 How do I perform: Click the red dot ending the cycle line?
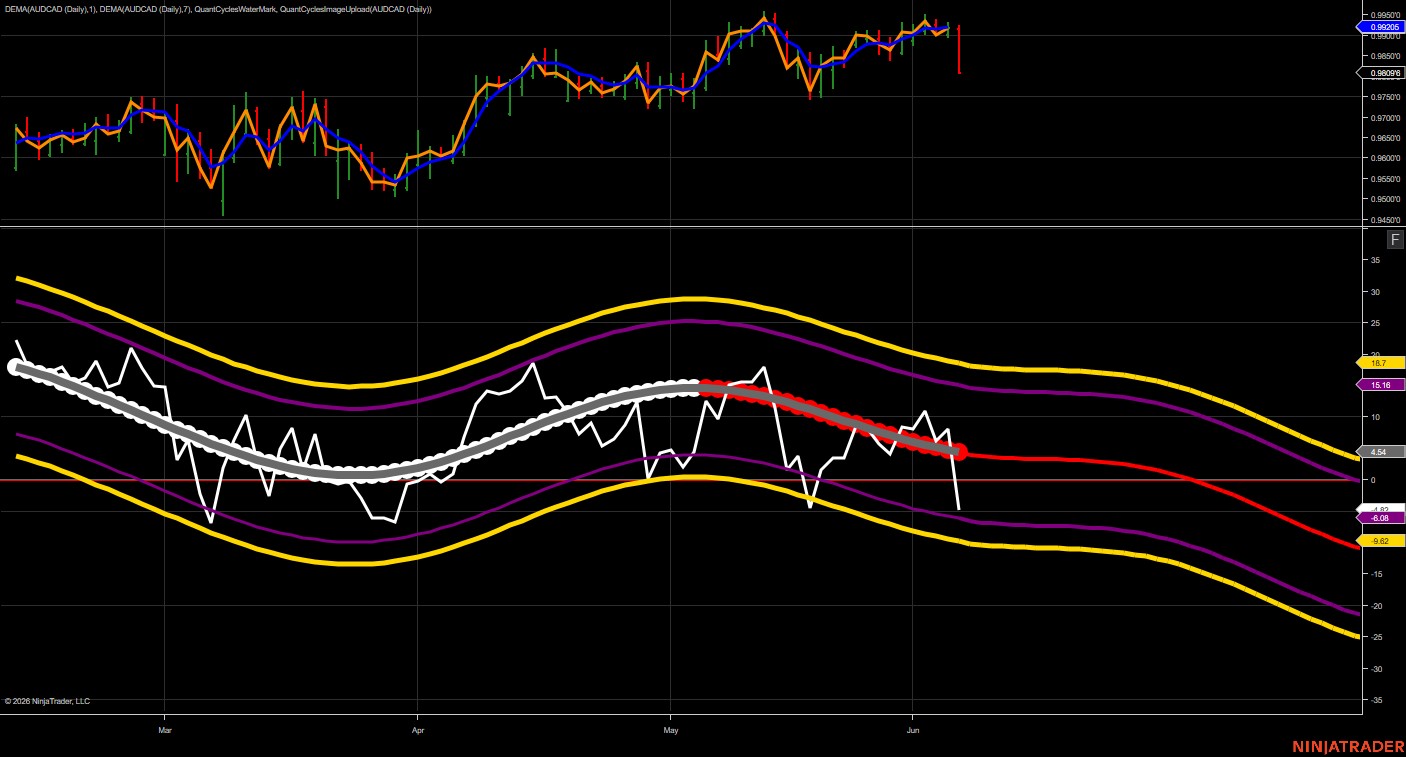point(958,452)
